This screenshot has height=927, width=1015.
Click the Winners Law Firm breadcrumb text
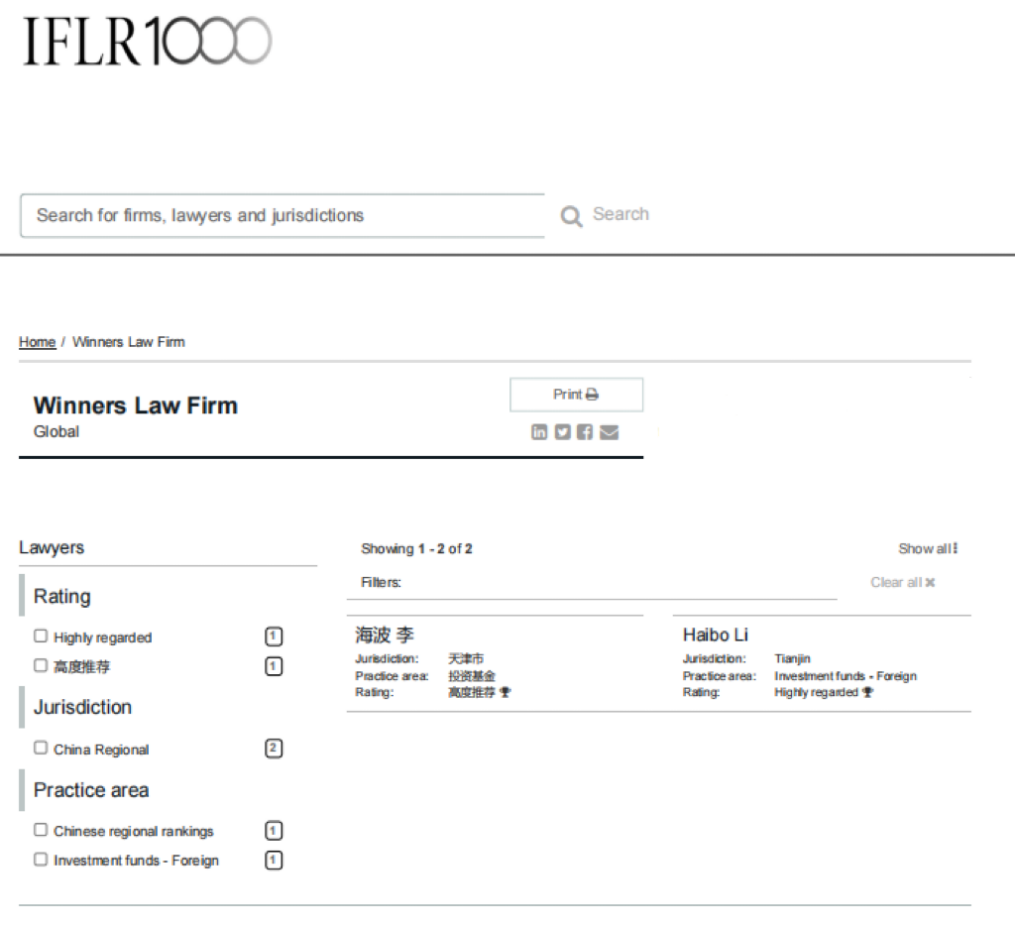click(x=129, y=342)
